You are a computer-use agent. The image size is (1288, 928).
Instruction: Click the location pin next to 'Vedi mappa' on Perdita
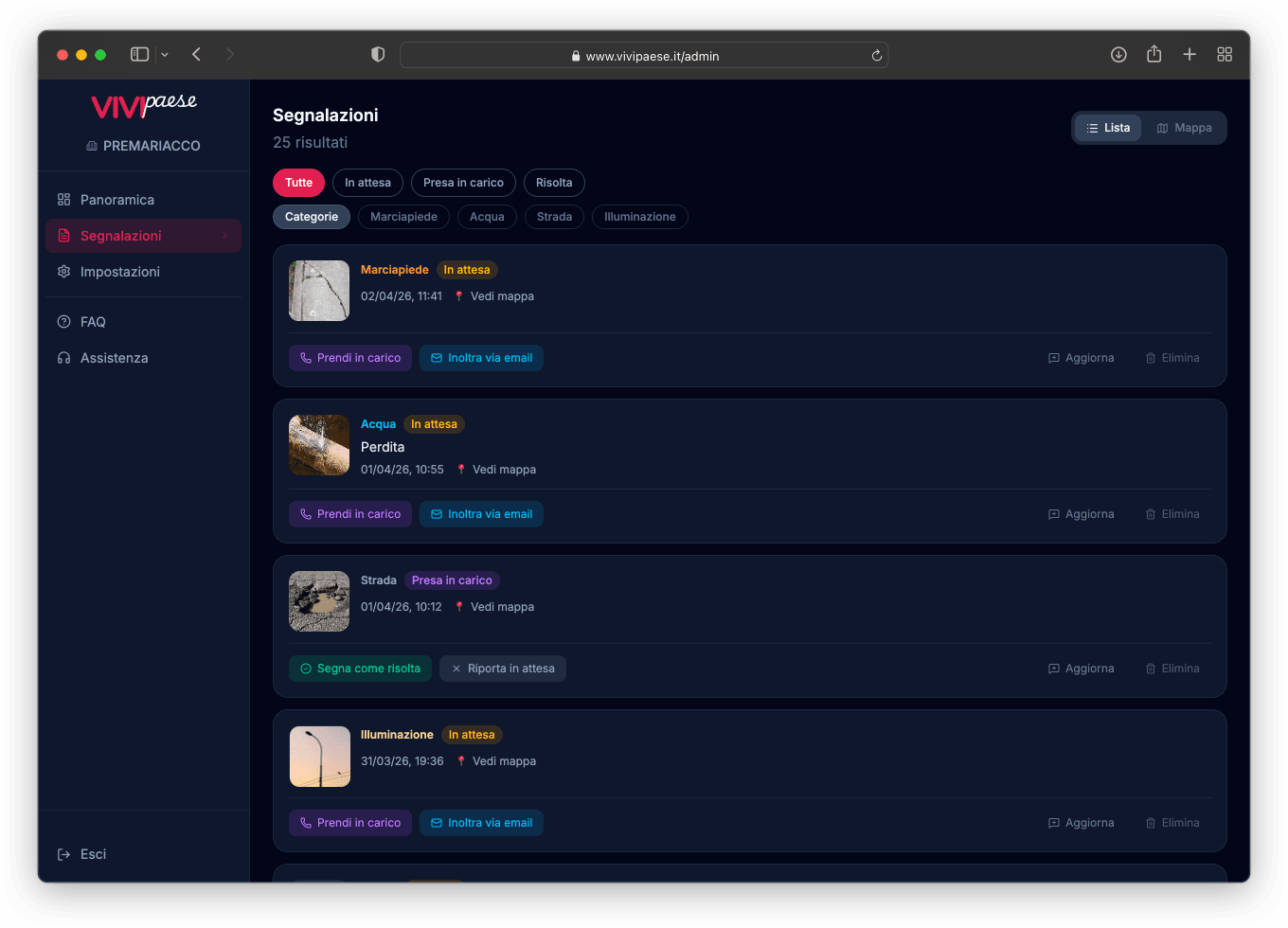(461, 469)
